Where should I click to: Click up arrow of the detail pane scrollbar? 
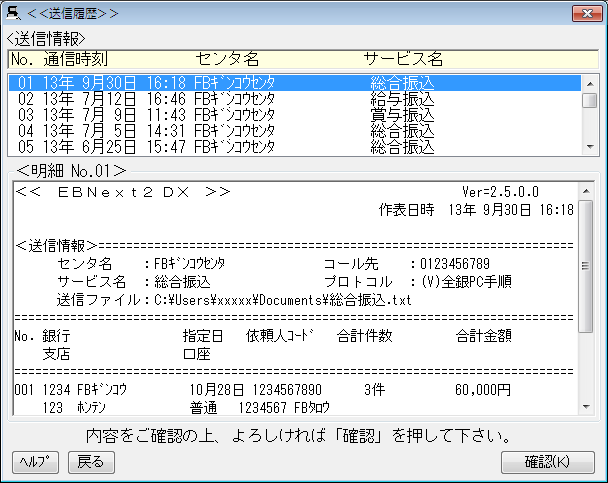586,191
